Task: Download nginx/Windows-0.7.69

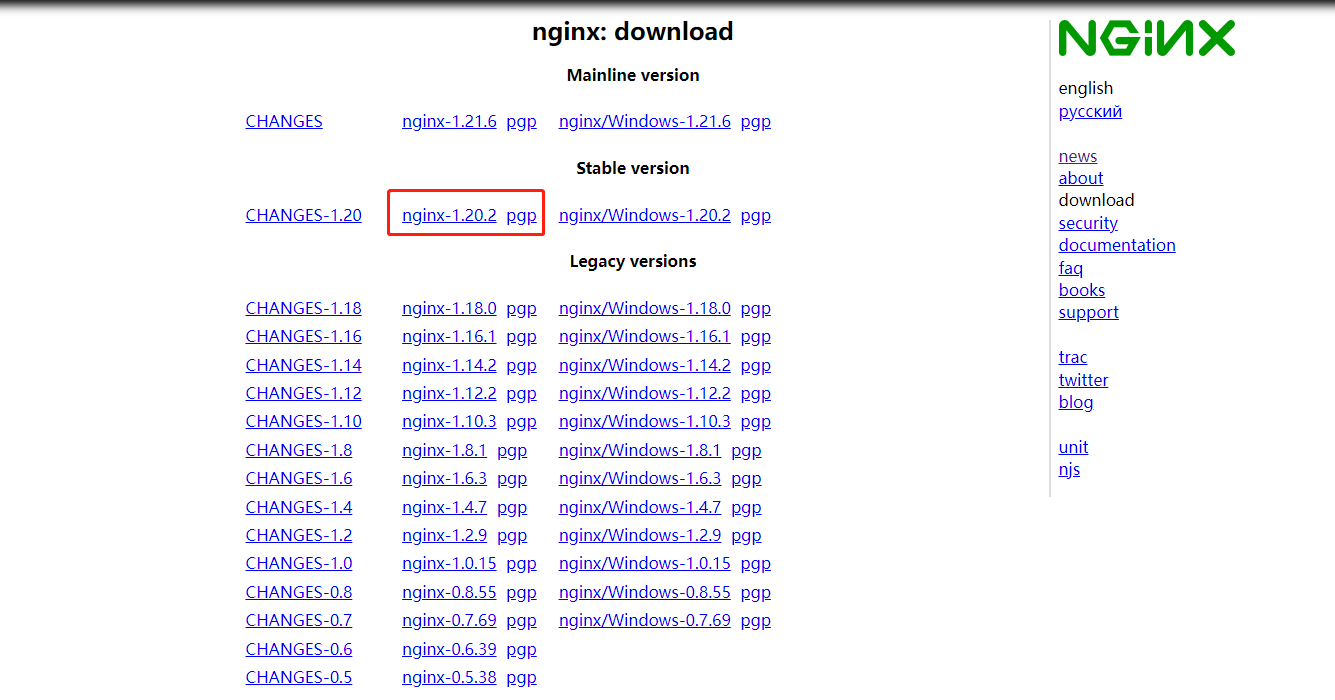Action: click(x=645, y=620)
